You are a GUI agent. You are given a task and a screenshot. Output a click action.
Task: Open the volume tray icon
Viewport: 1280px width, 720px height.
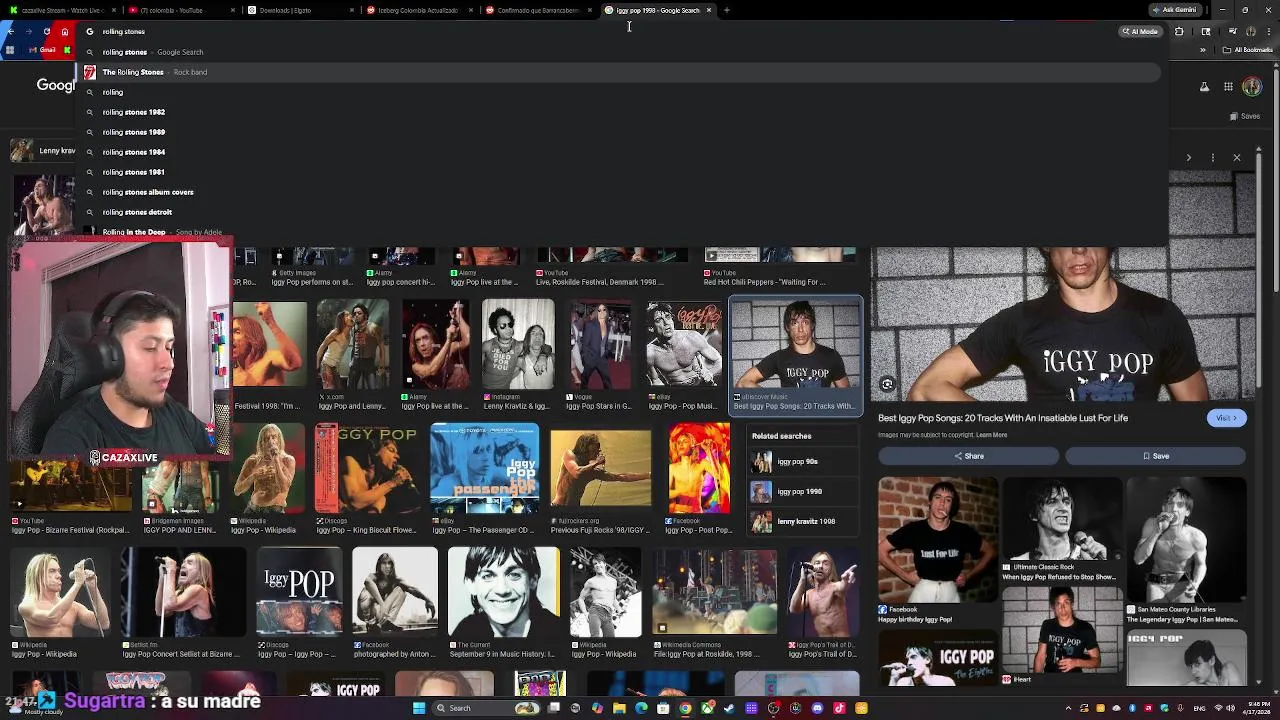pos(1230,708)
